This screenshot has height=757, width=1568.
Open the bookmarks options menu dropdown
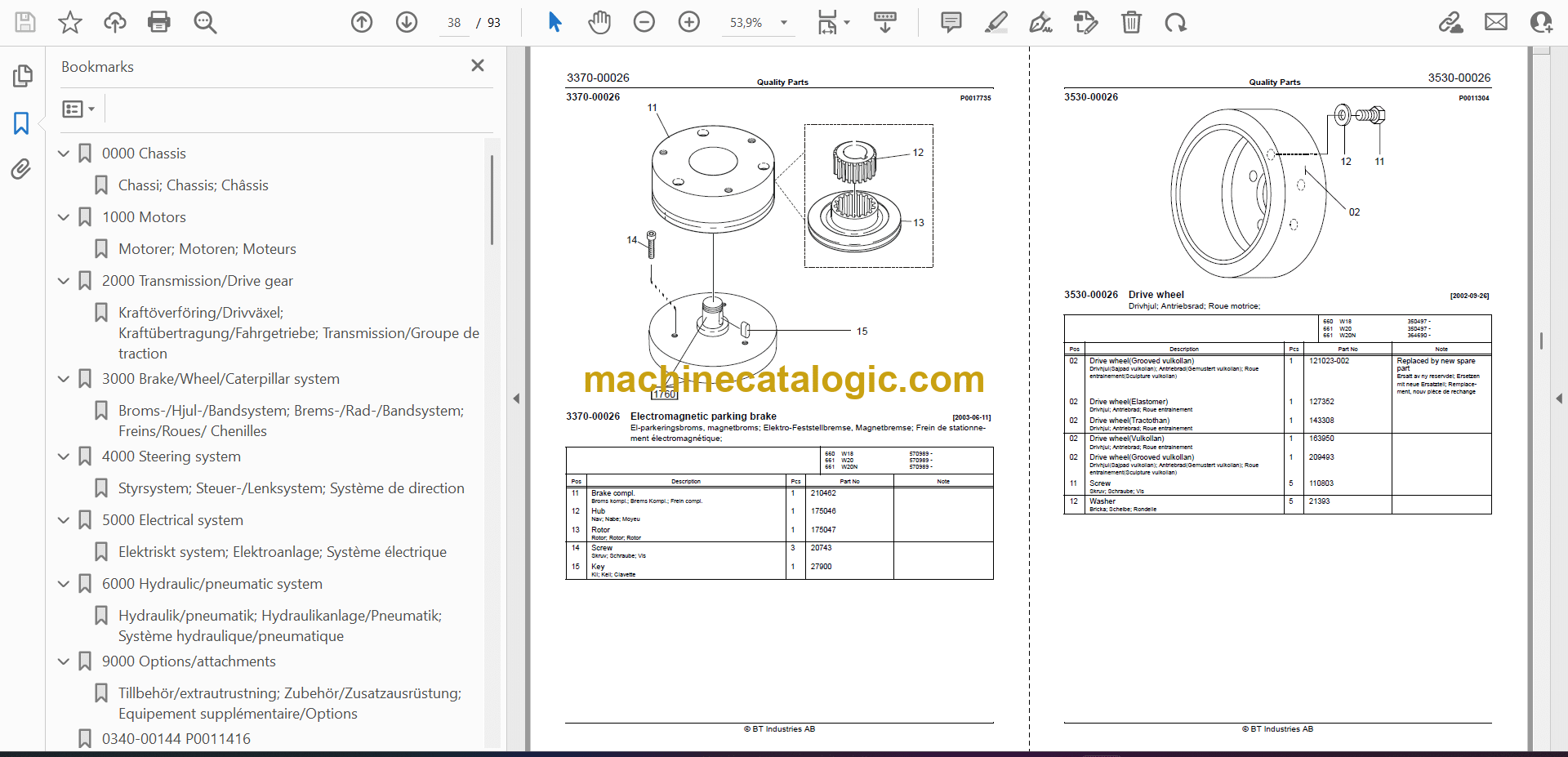coord(78,109)
